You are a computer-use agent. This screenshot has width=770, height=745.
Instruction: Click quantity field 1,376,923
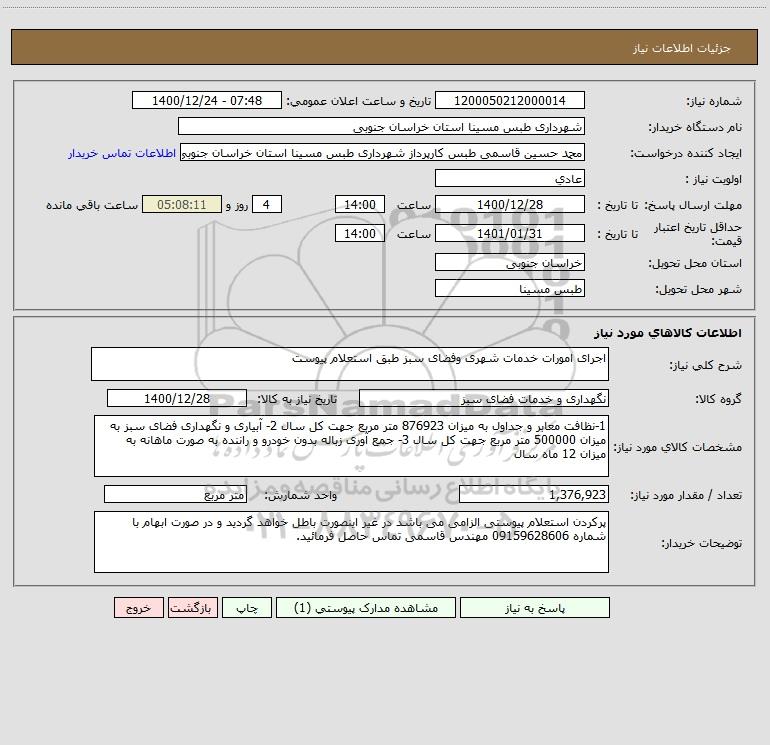tap(534, 494)
